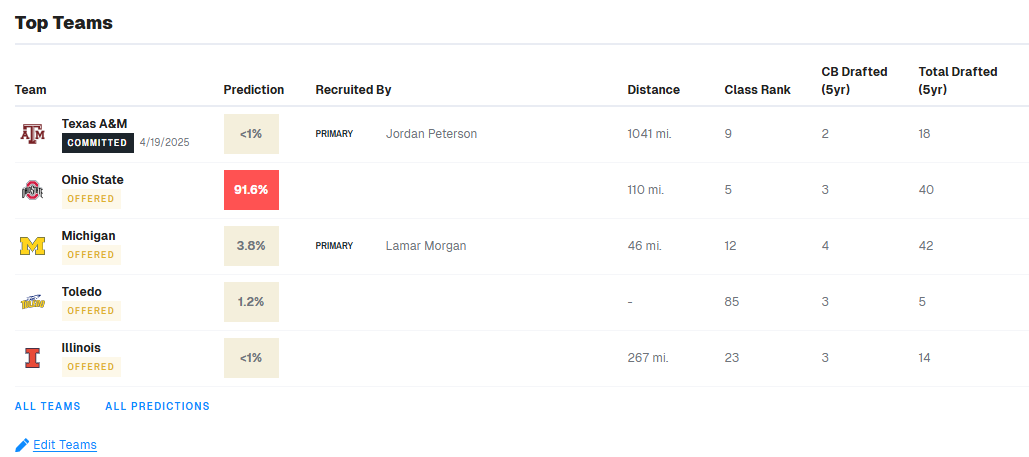This screenshot has height=457, width=1029.
Task: View ALL TEAMS list
Action: pos(48,407)
